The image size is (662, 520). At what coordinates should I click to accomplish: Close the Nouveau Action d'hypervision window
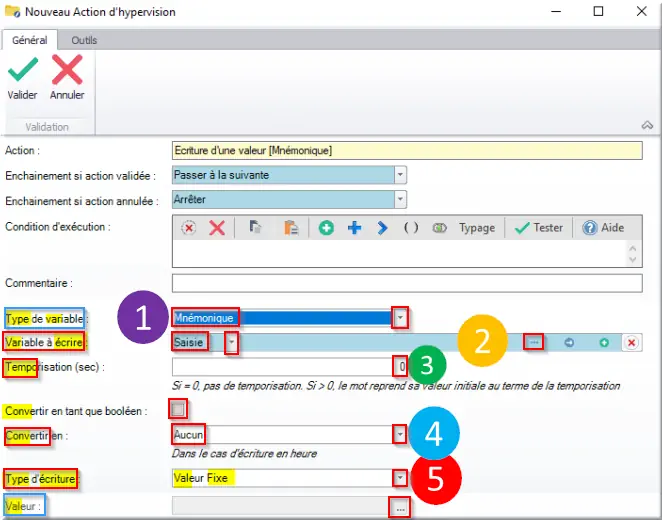click(x=642, y=11)
